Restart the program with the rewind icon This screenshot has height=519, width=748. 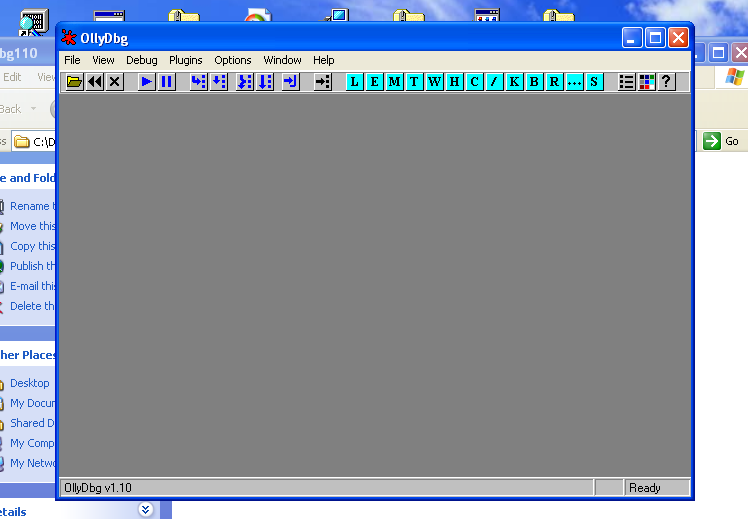click(x=95, y=82)
